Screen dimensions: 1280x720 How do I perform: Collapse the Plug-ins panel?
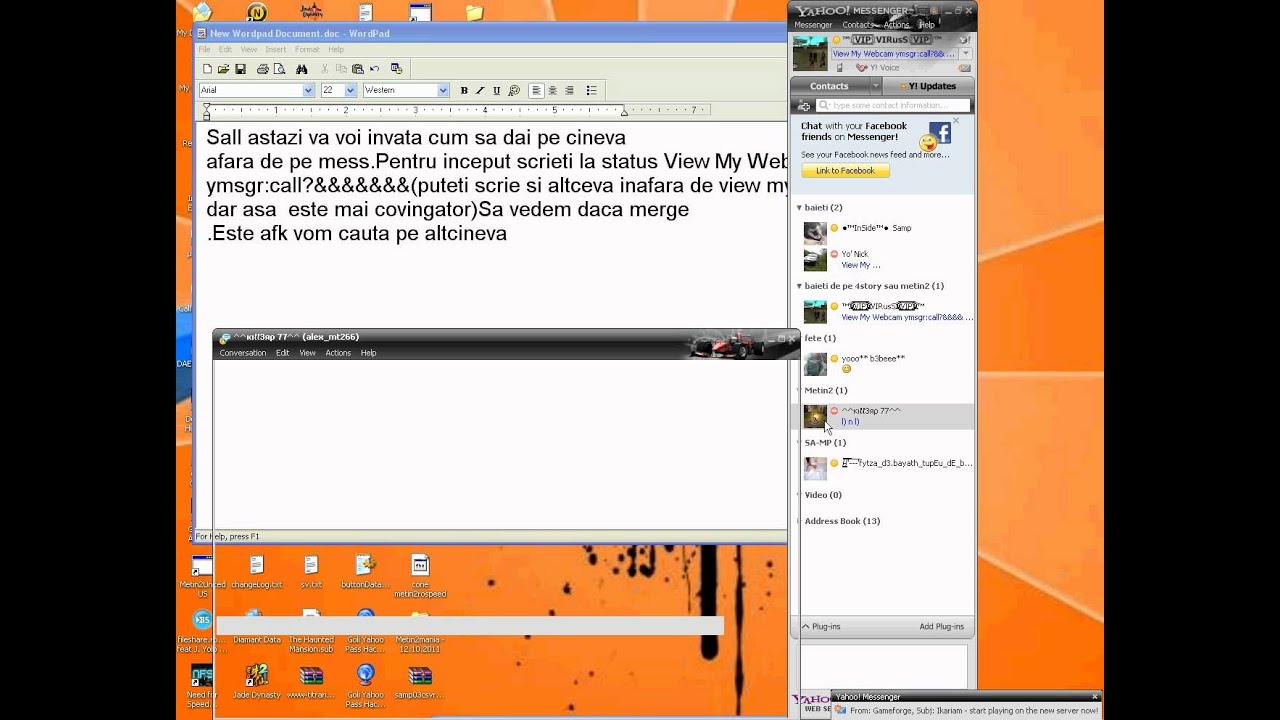[806, 627]
